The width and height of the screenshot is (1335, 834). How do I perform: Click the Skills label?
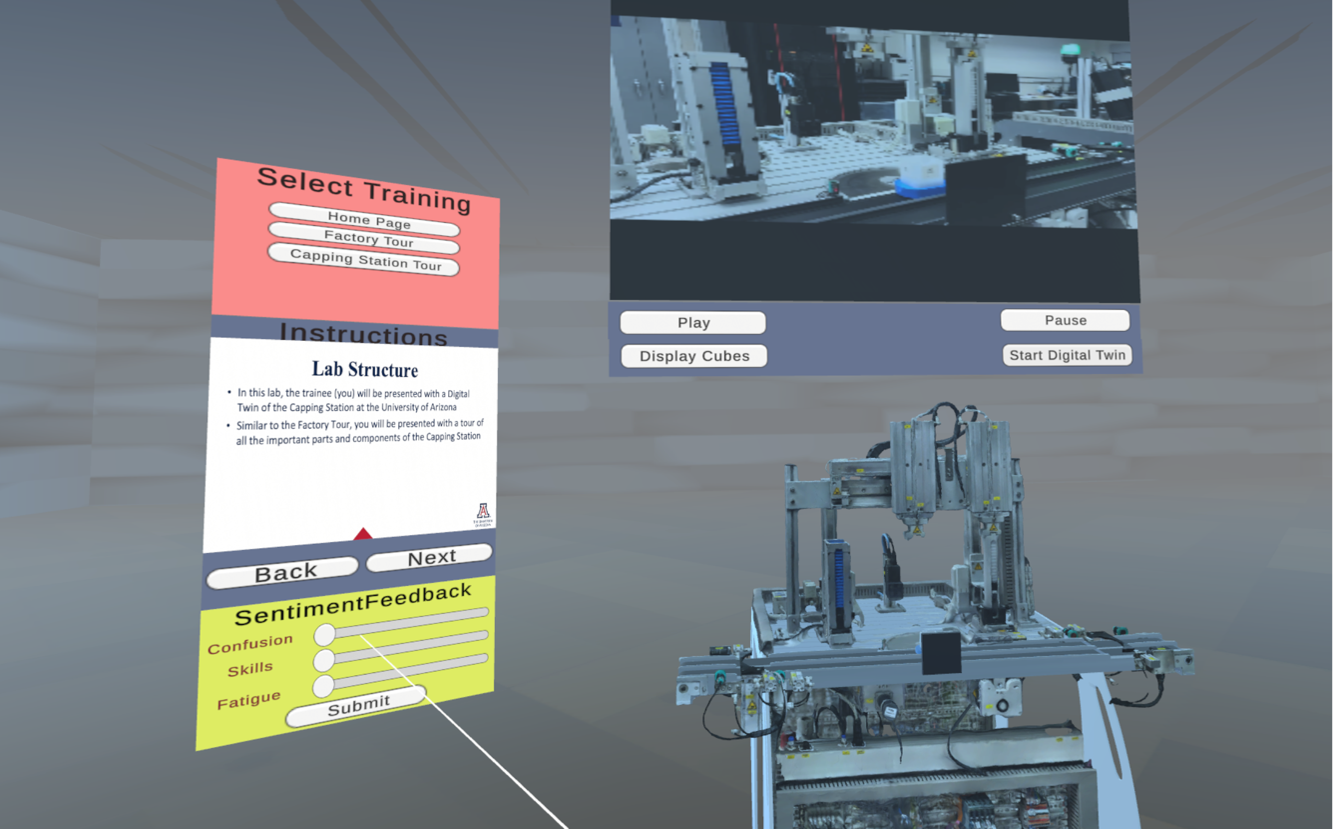point(250,669)
